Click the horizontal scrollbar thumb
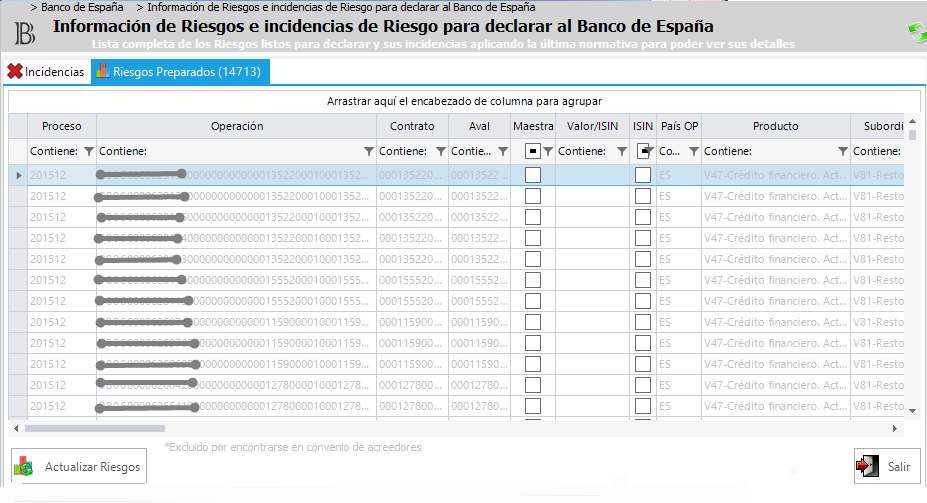927x503 pixels. (x=95, y=429)
